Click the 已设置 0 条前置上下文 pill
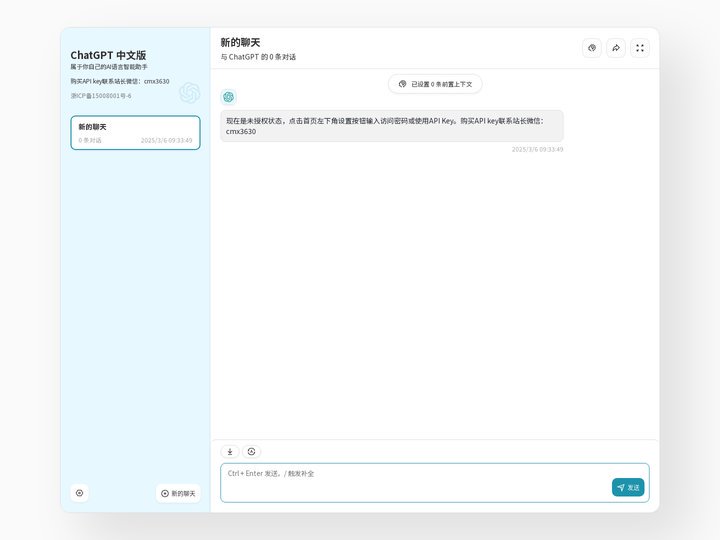Image resolution: width=720 pixels, height=540 pixels. pos(435,84)
